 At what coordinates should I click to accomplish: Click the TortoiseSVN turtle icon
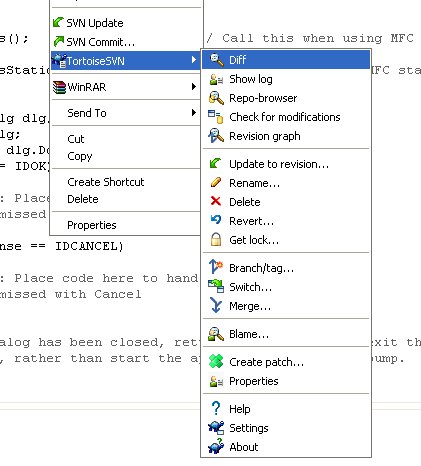[59, 60]
